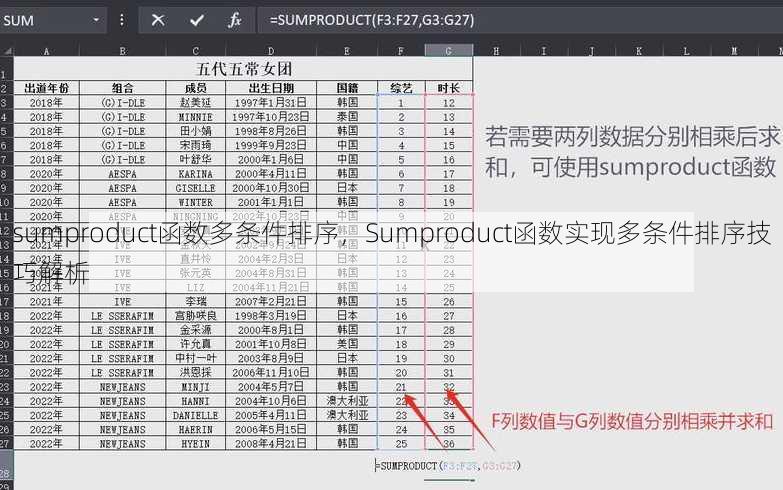Click 澳大利亚 in the HANNI row
Image resolution: width=783 pixels, height=490 pixels.
click(x=347, y=401)
